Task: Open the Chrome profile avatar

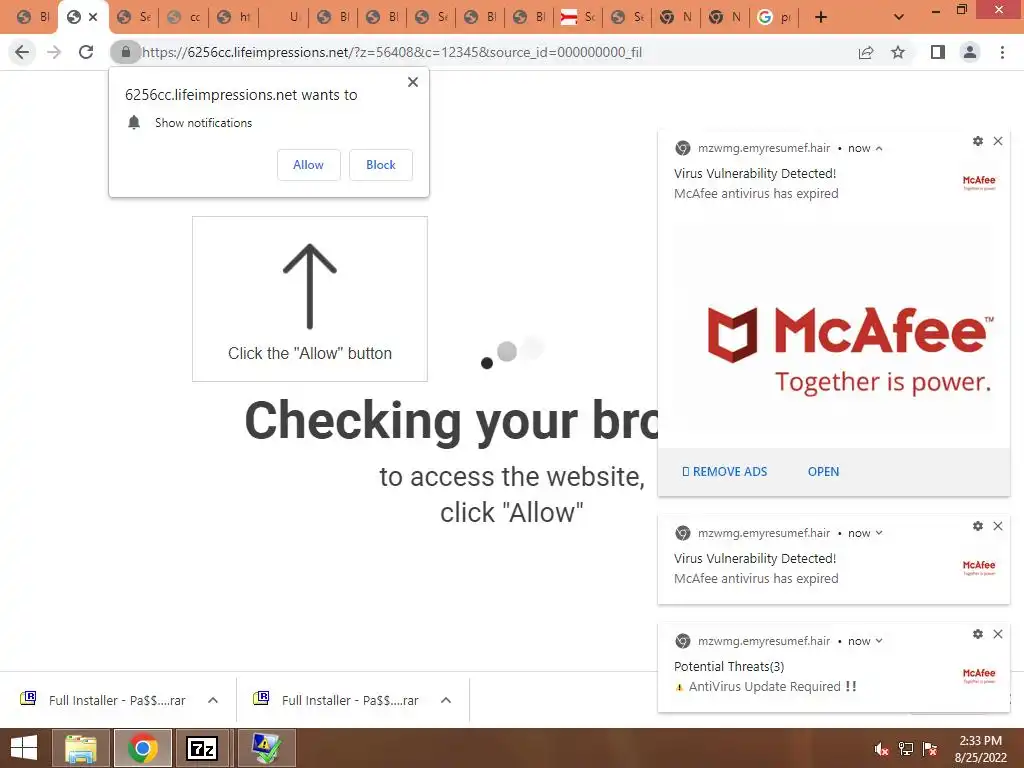Action: point(970,52)
